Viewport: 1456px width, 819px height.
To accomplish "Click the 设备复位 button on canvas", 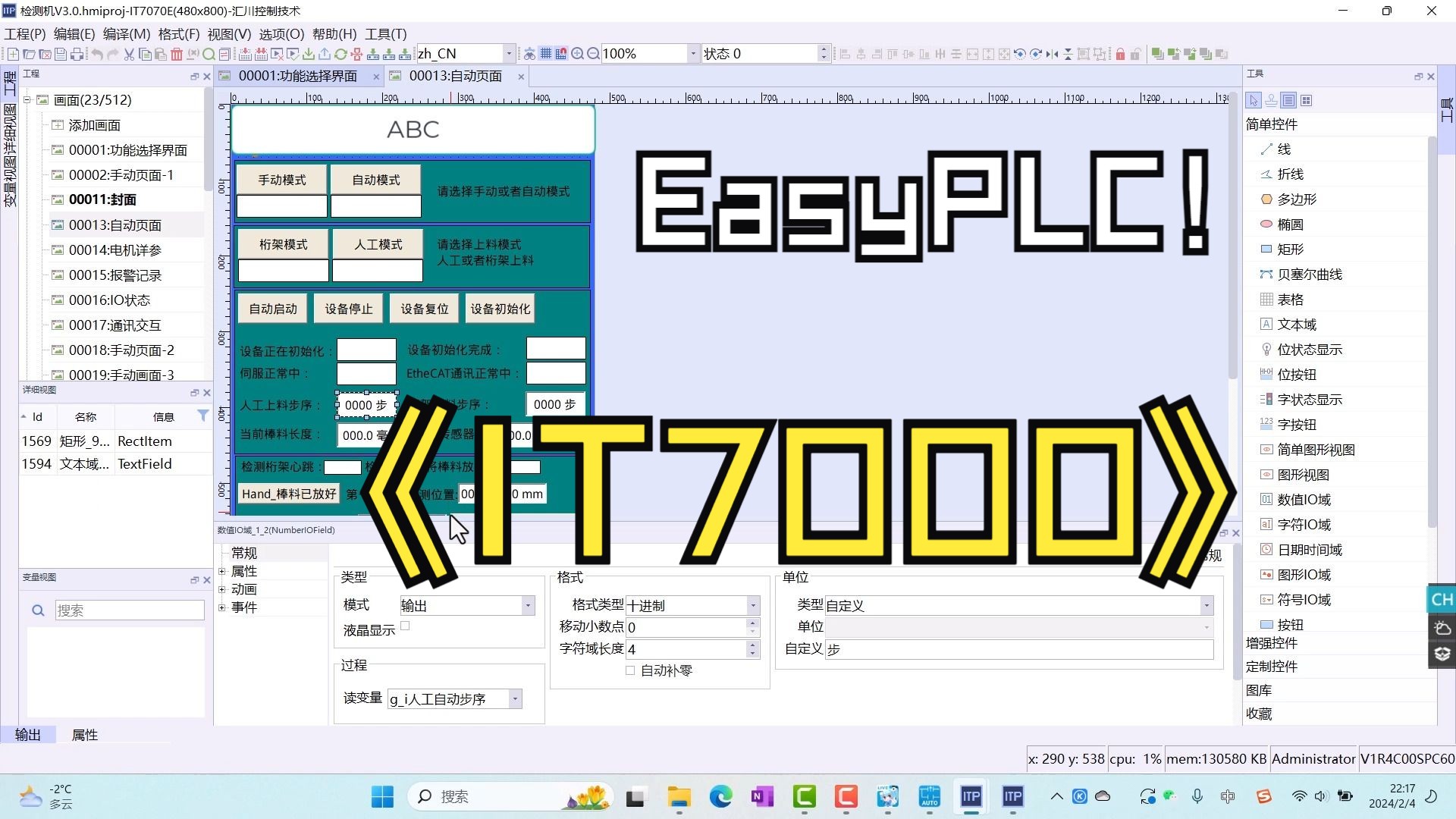I will click(425, 309).
